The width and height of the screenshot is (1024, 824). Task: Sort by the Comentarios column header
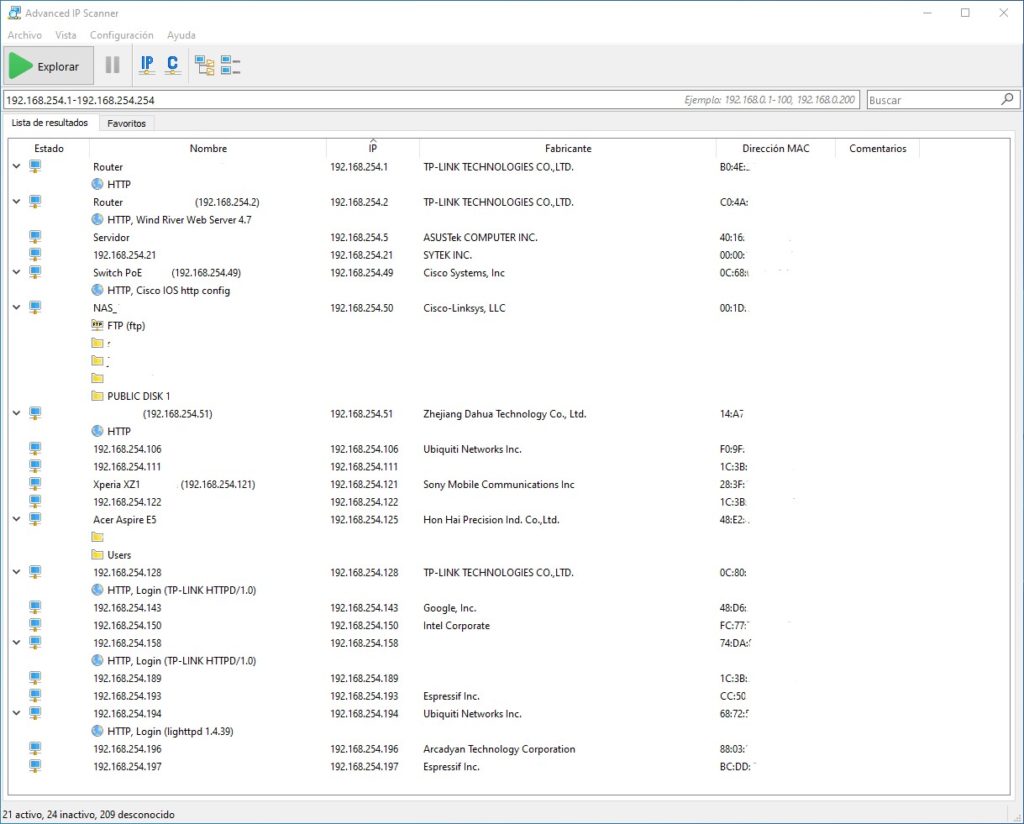pos(878,148)
